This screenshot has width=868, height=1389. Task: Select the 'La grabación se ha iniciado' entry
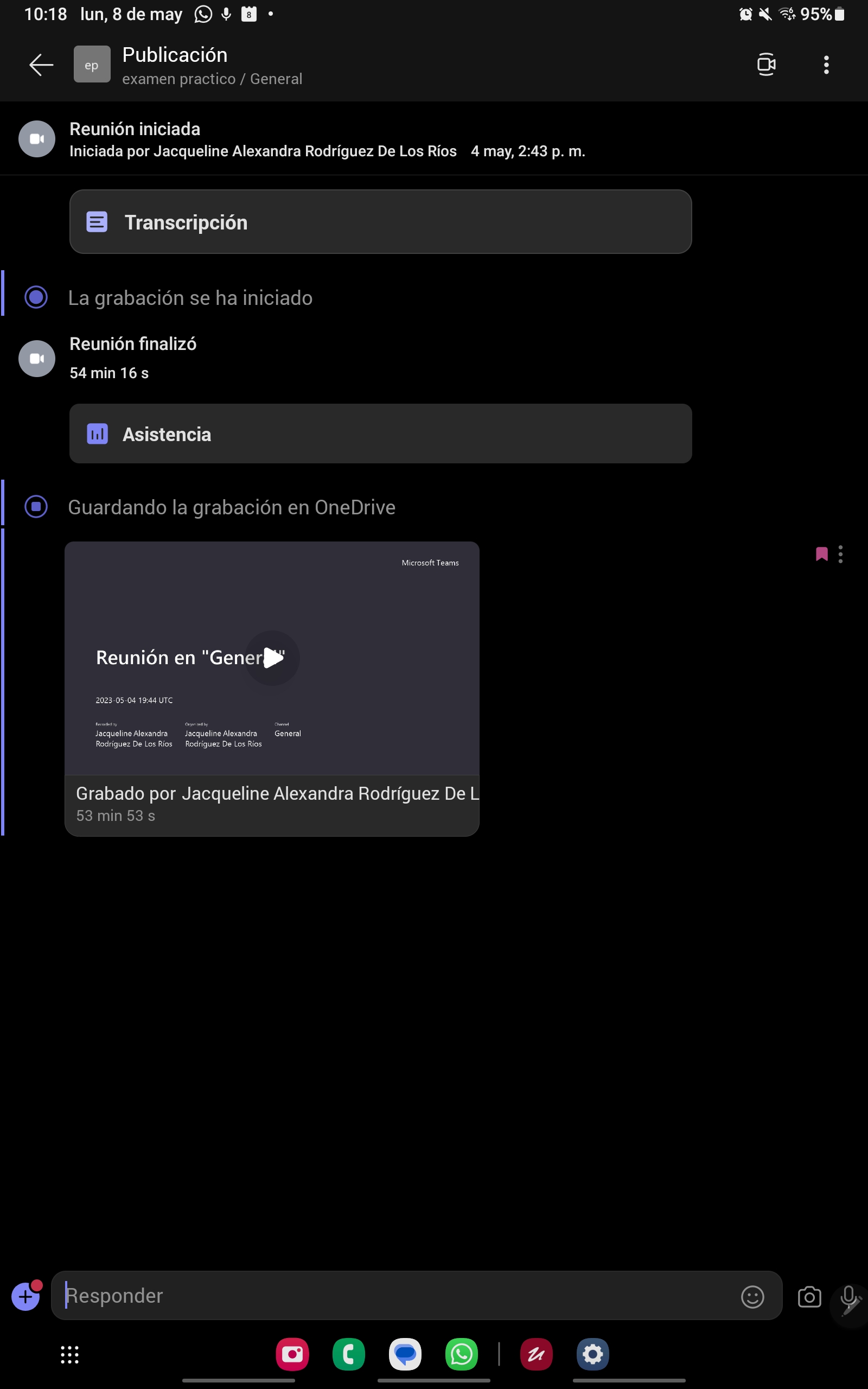pyautogui.click(x=190, y=298)
